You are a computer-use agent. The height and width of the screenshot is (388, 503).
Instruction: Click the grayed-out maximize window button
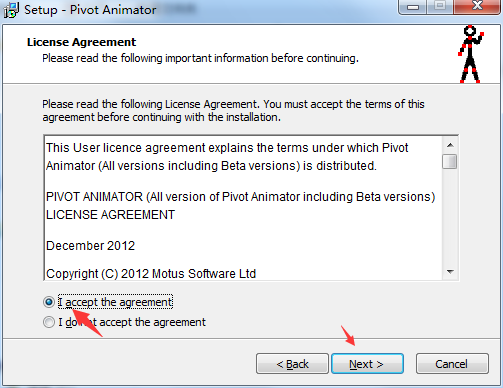pyautogui.click(x=440, y=6)
